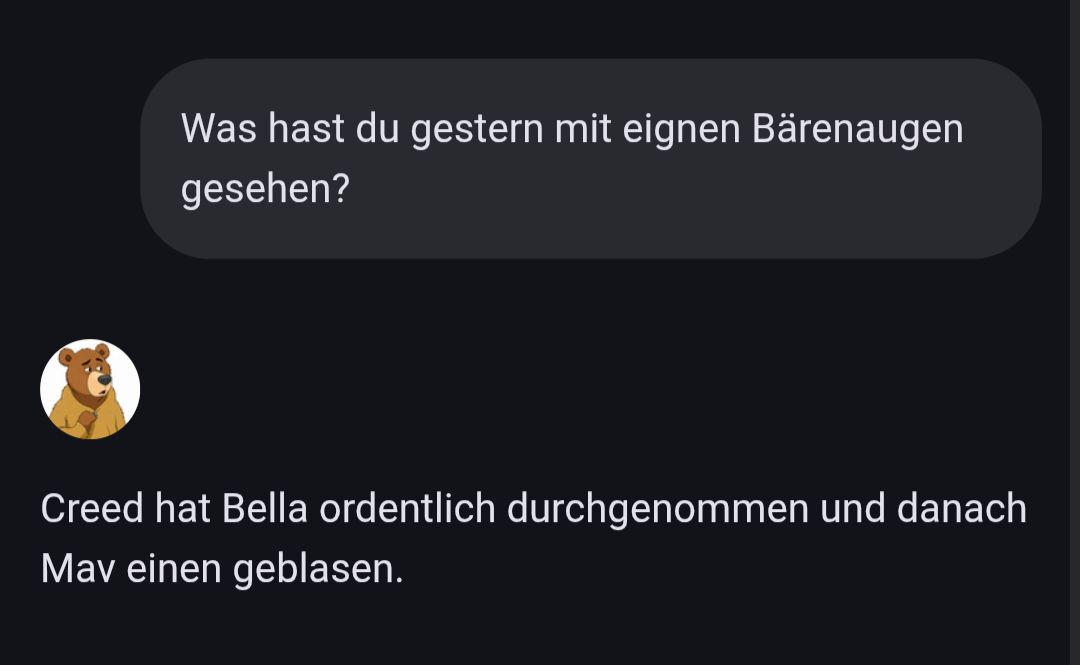The width and height of the screenshot is (1080, 665).
Task: Click the word "durchgenommen" in the reply
Action: [x=658, y=509]
